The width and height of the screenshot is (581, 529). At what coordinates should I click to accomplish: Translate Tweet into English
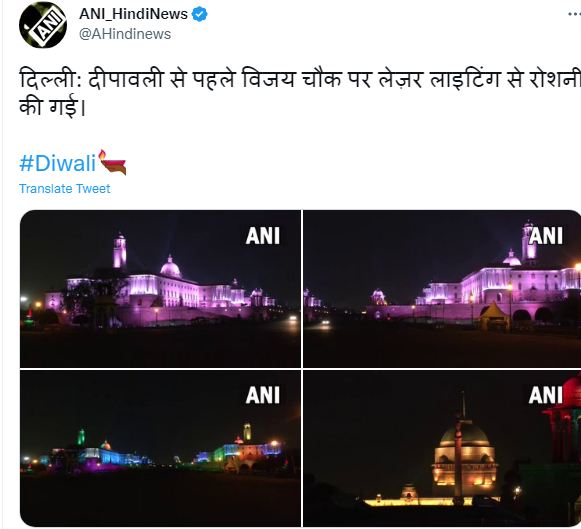point(64,189)
